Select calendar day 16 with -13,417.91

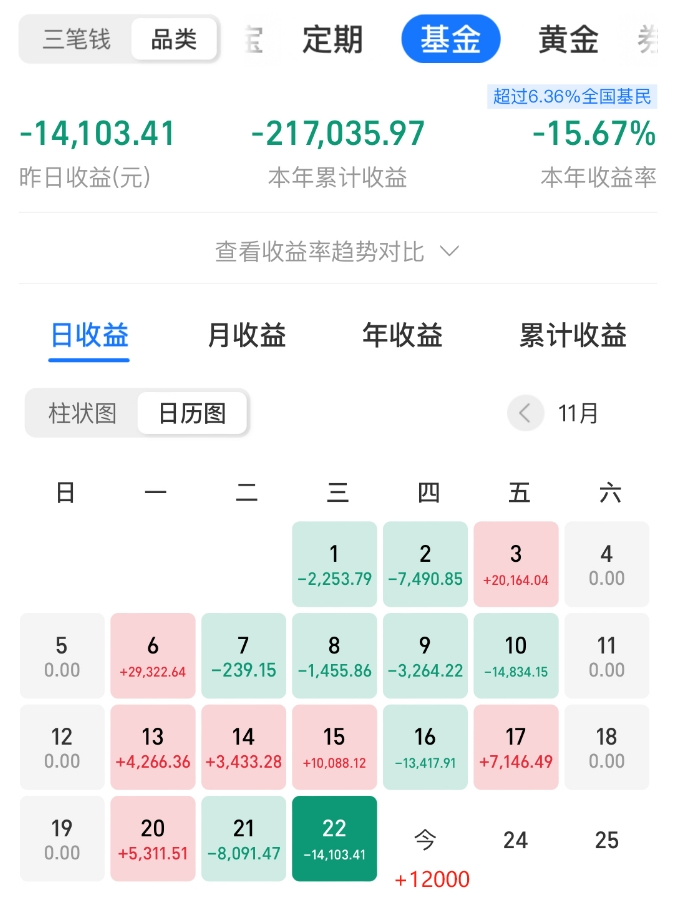[425, 747]
